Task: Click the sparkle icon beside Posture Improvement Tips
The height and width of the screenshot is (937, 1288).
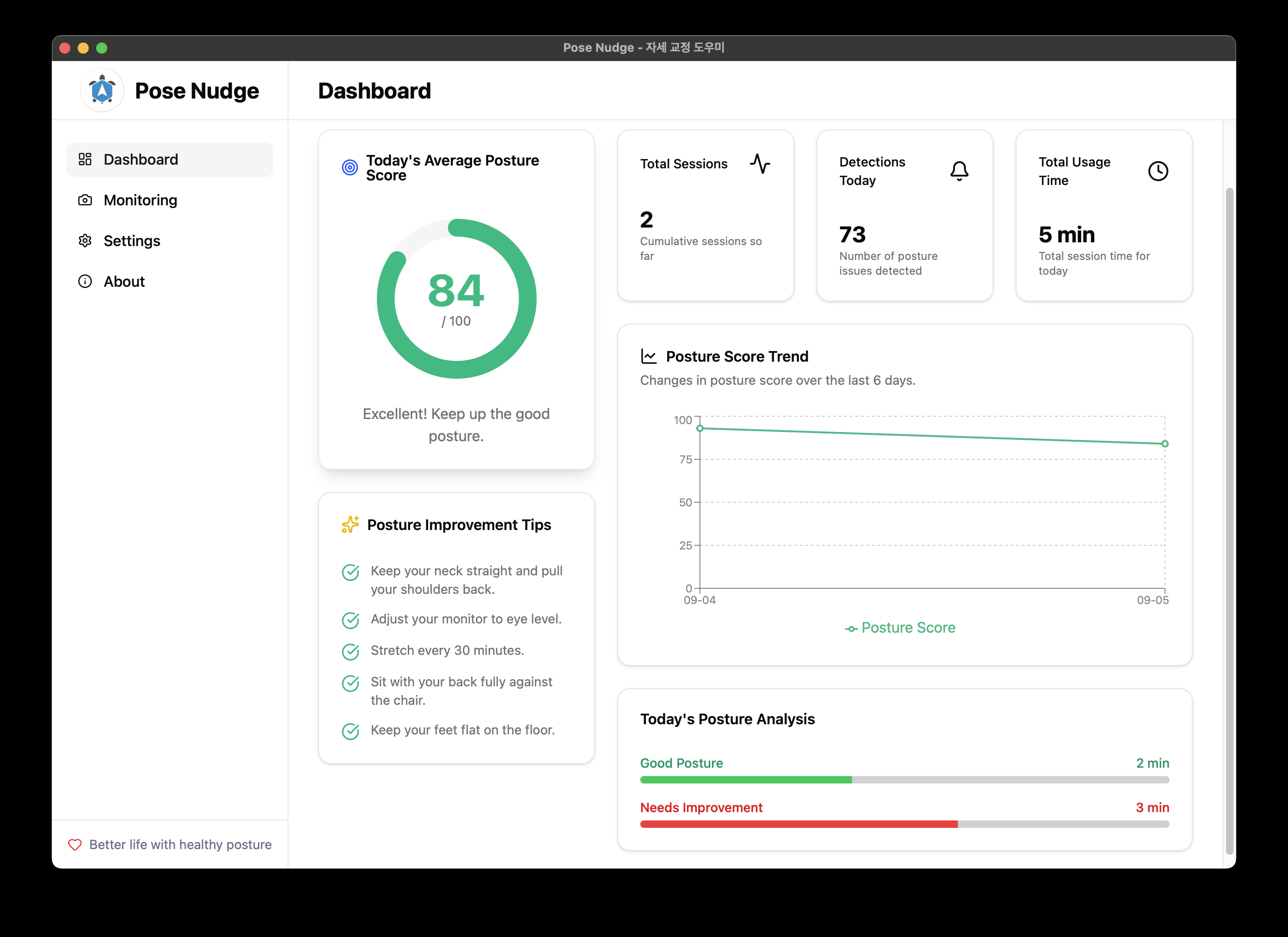Action: click(x=350, y=524)
